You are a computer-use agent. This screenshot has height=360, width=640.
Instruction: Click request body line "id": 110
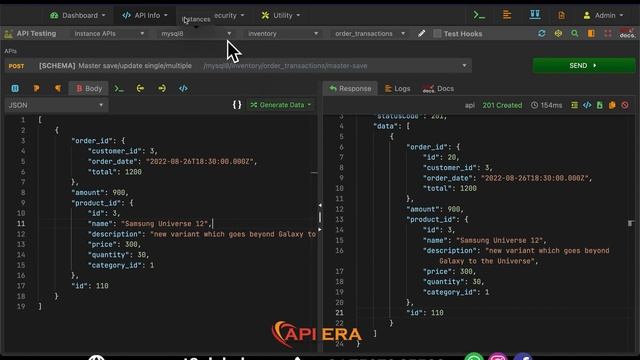pyautogui.click(x=90, y=286)
